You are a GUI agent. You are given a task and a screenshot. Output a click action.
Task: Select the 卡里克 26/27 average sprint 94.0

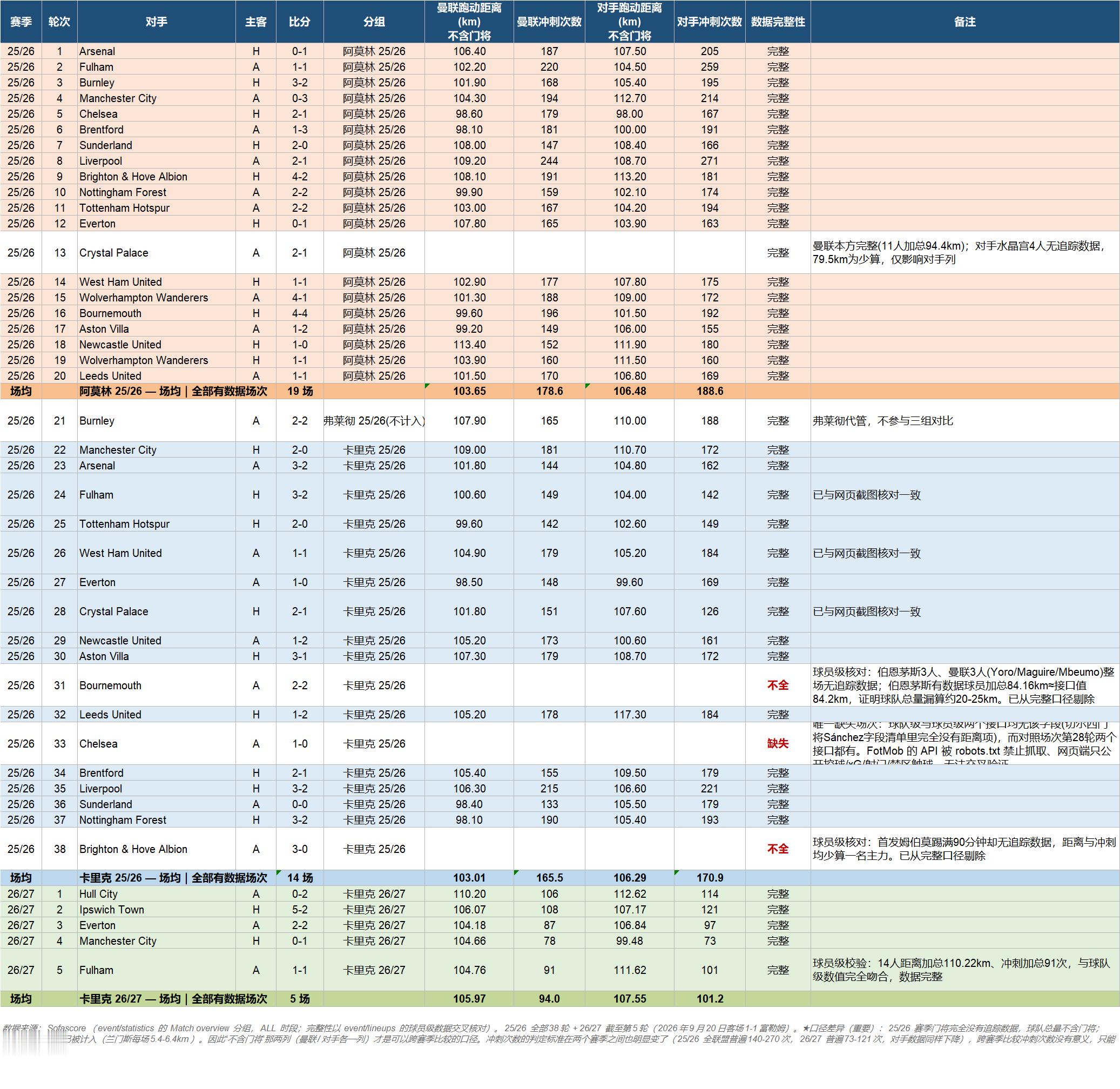[x=549, y=999]
